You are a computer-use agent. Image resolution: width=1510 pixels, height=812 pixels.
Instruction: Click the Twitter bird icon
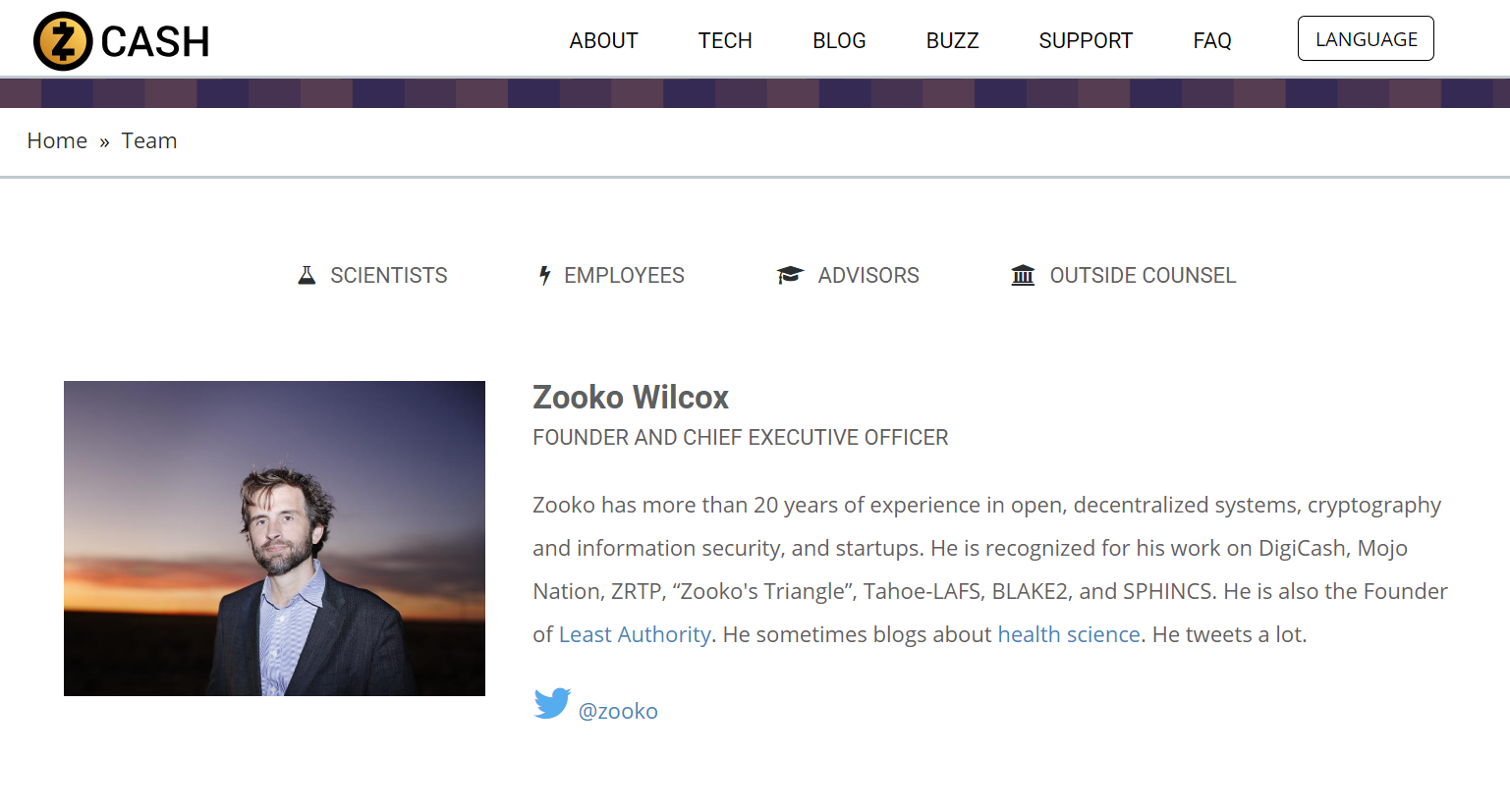click(x=552, y=703)
